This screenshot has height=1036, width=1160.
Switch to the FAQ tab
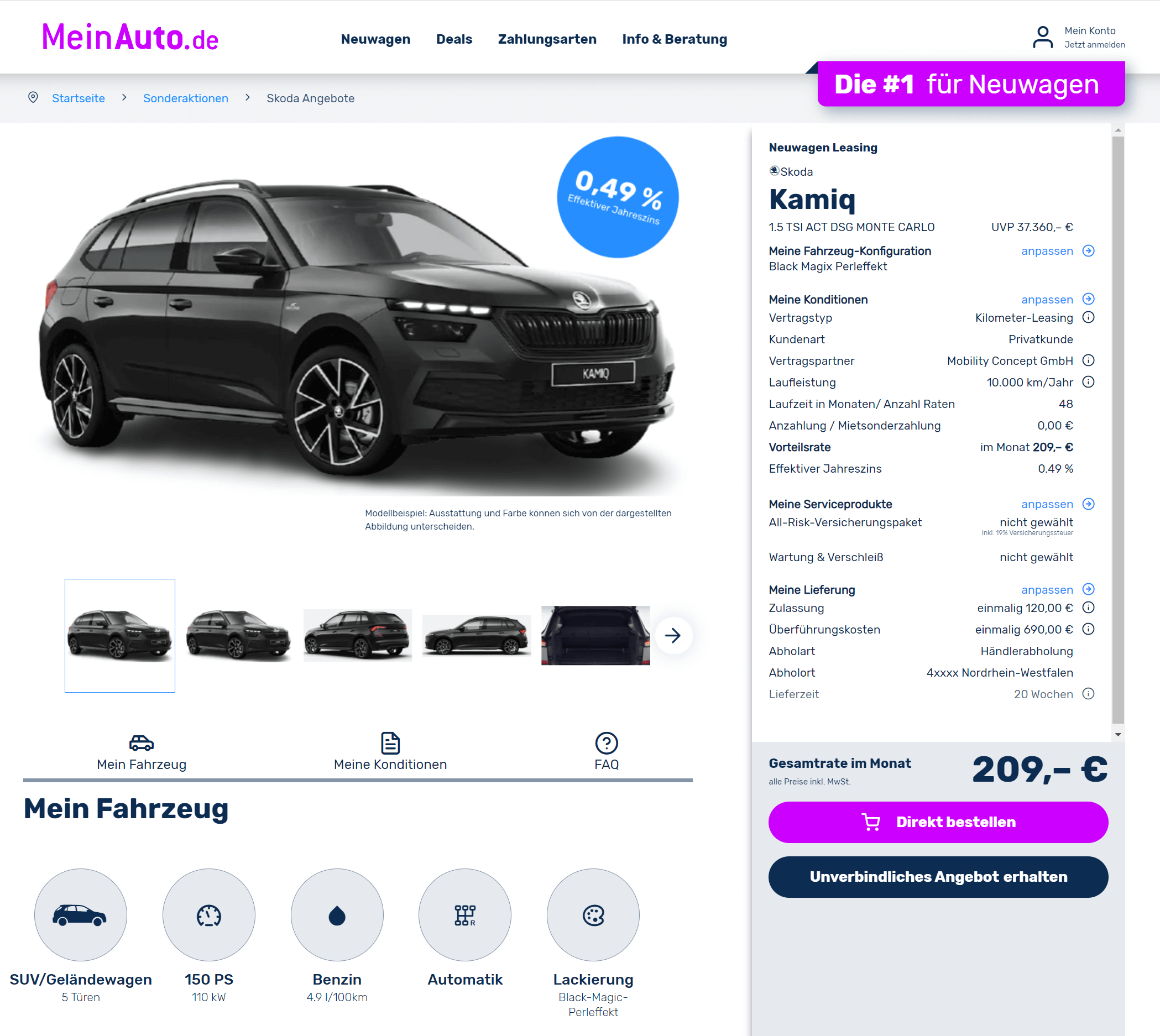tap(606, 752)
